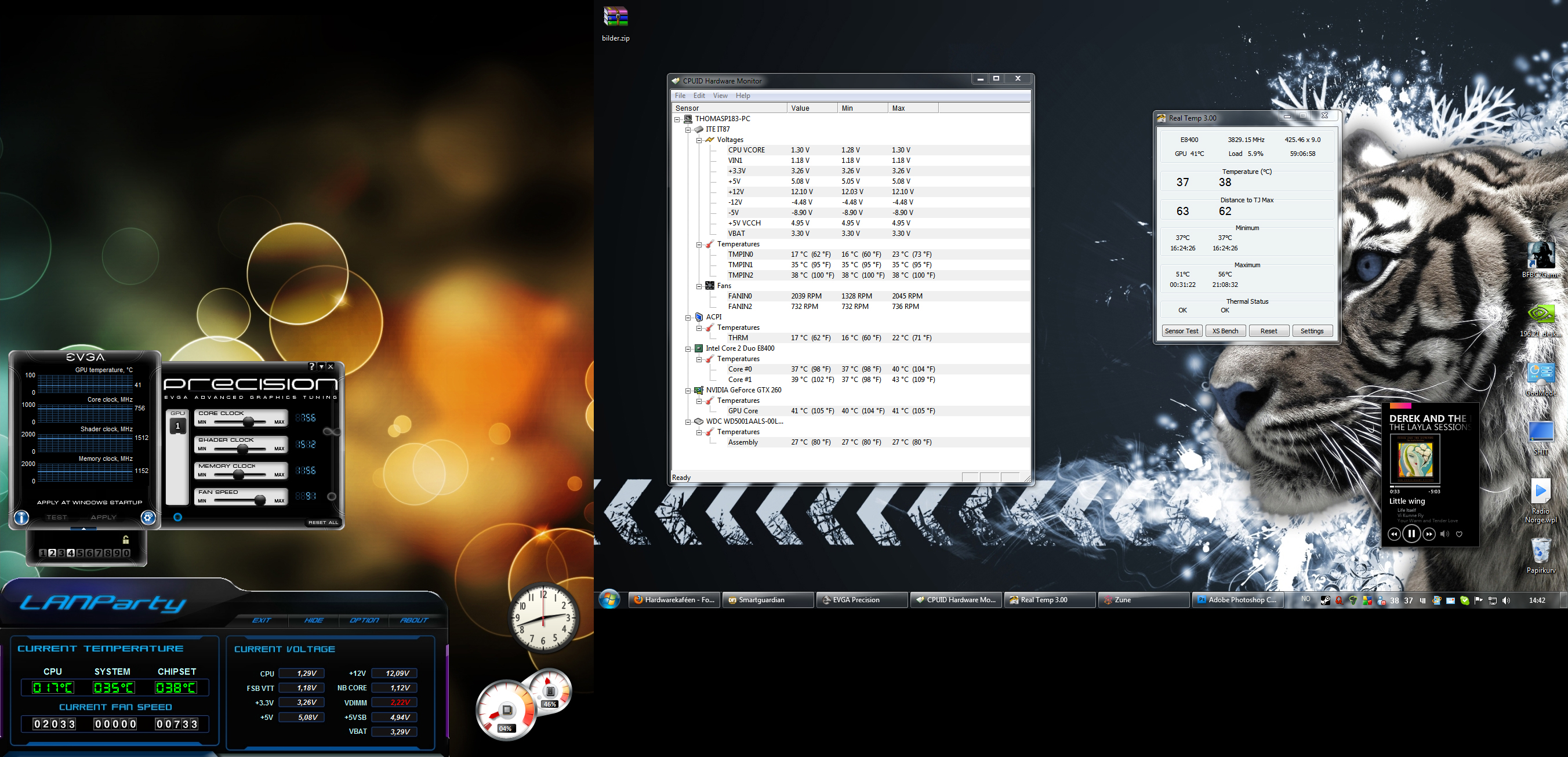Open Radio Norge.wpl playlist icon
This screenshot has width=1568, height=757.
1541,501
